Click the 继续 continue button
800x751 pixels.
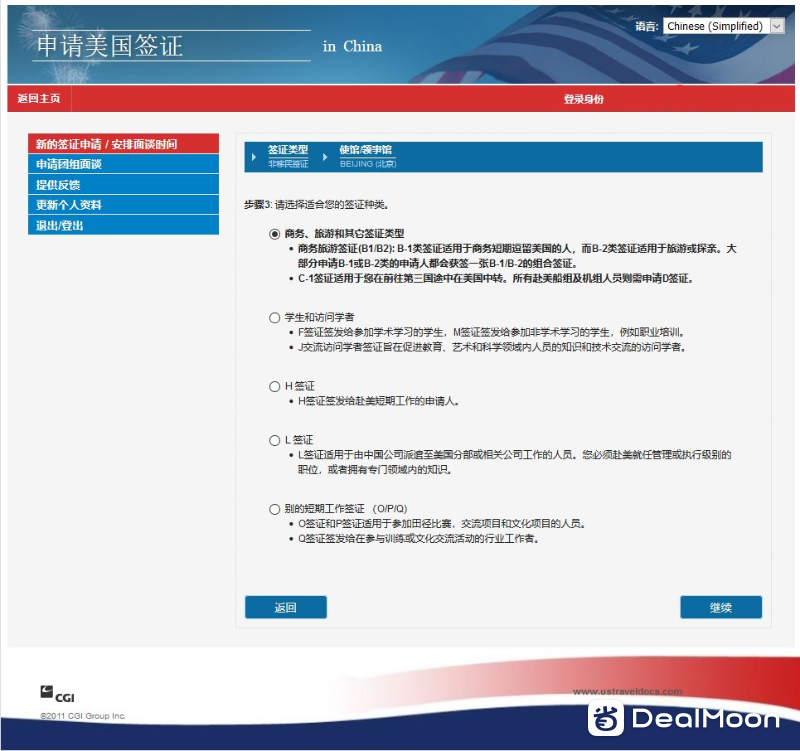[721, 607]
